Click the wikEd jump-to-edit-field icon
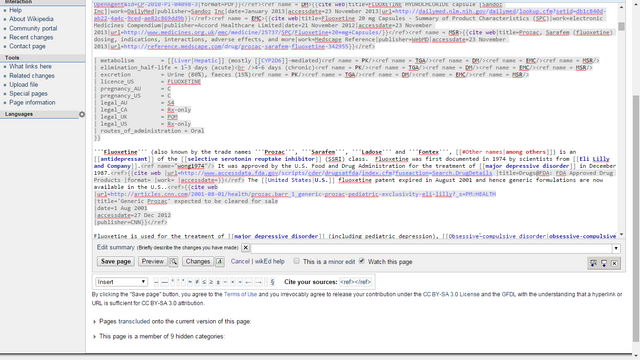Viewport: 640px width, 360px height. pyautogui.click(x=604, y=263)
